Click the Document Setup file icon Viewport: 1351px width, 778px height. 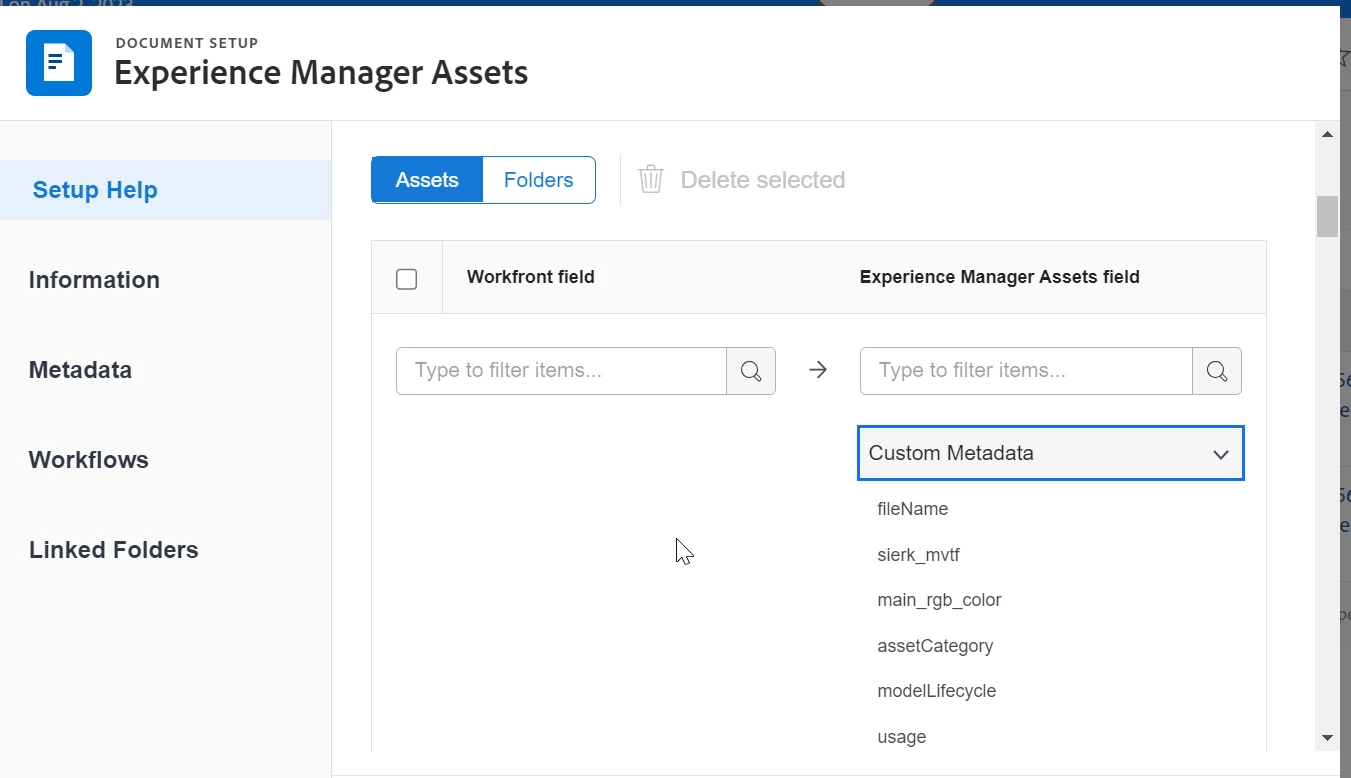59,63
